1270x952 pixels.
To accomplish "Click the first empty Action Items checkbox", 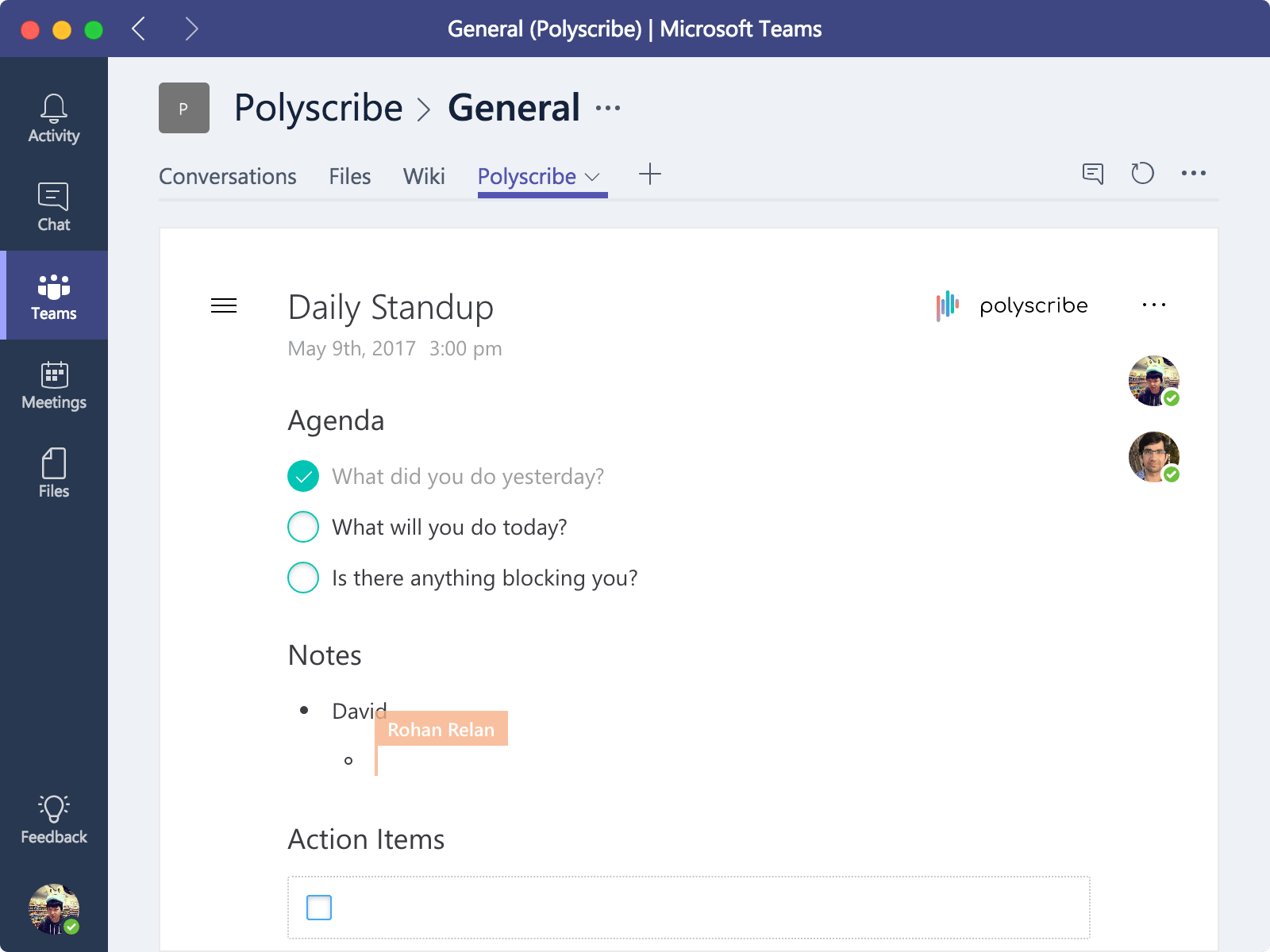I will (x=318, y=908).
